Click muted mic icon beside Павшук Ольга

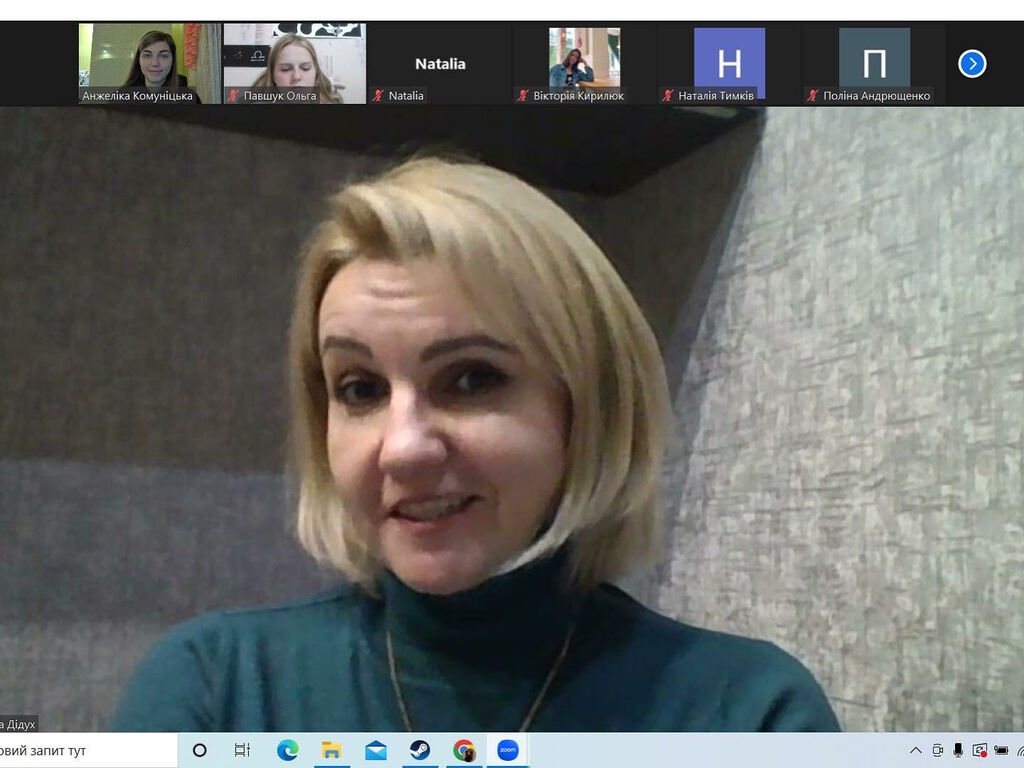click(234, 96)
